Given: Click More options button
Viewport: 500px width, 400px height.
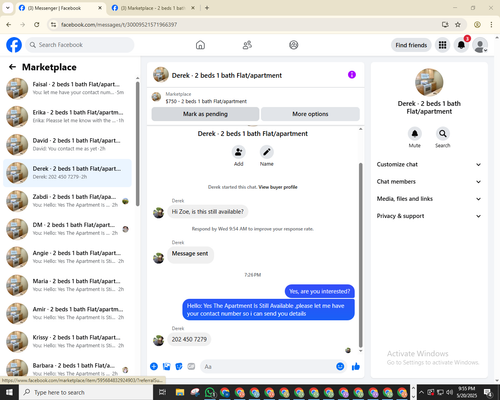Looking at the screenshot, I should 310,114.
